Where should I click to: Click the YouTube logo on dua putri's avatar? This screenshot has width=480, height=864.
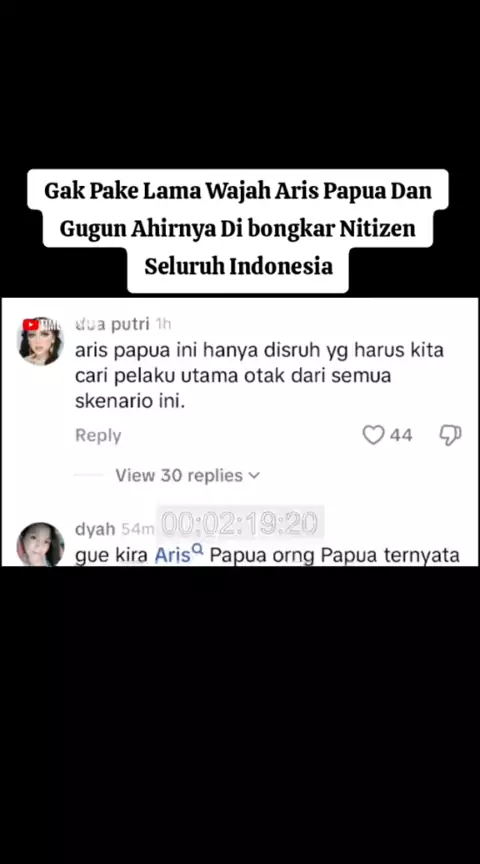(x=30, y=325)
